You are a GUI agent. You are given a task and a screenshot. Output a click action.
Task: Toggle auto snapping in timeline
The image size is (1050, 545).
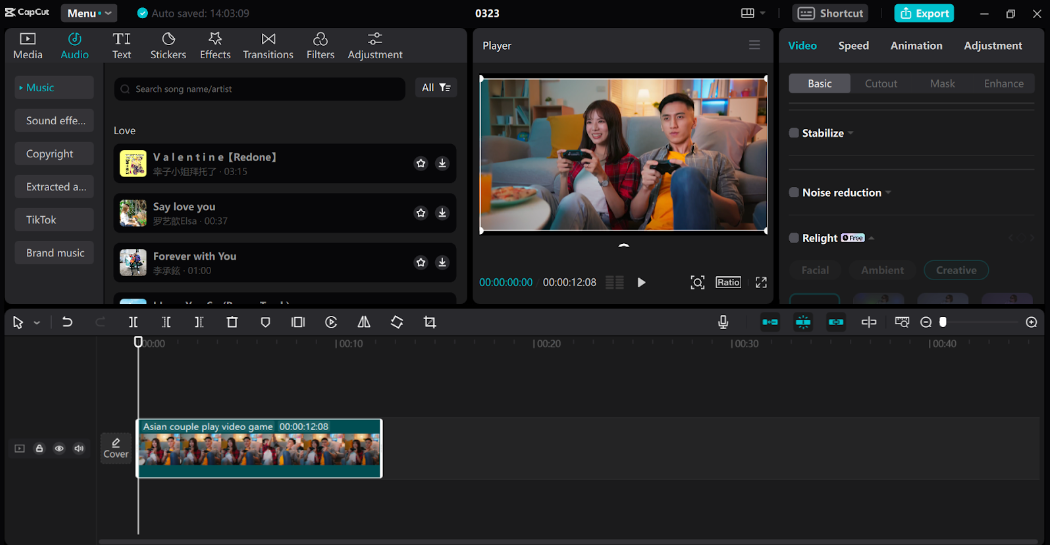click(x=803, y=322)
